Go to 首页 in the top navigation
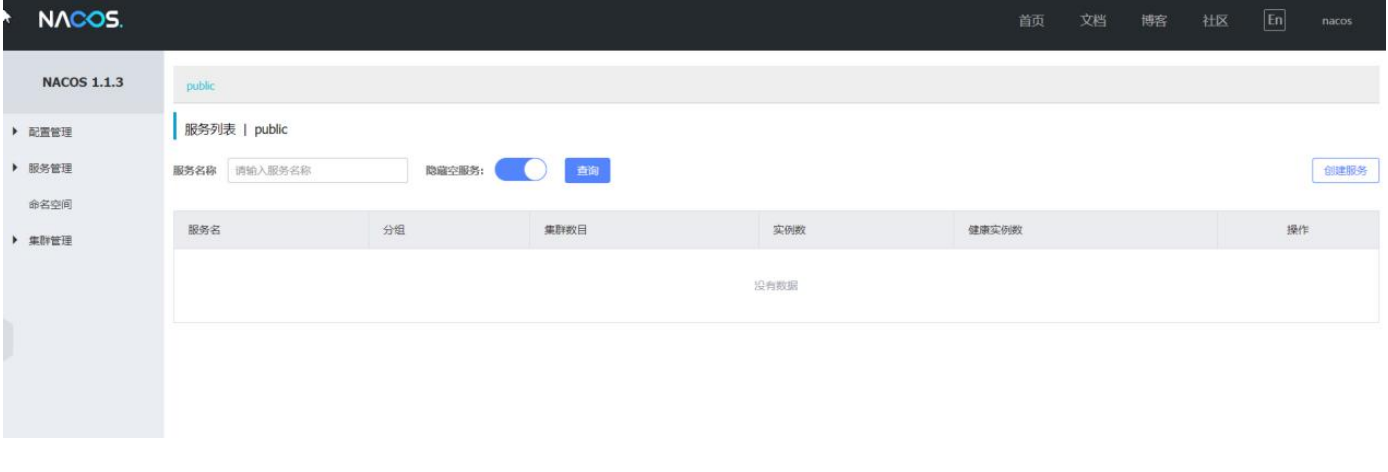 coord(1032,23)
